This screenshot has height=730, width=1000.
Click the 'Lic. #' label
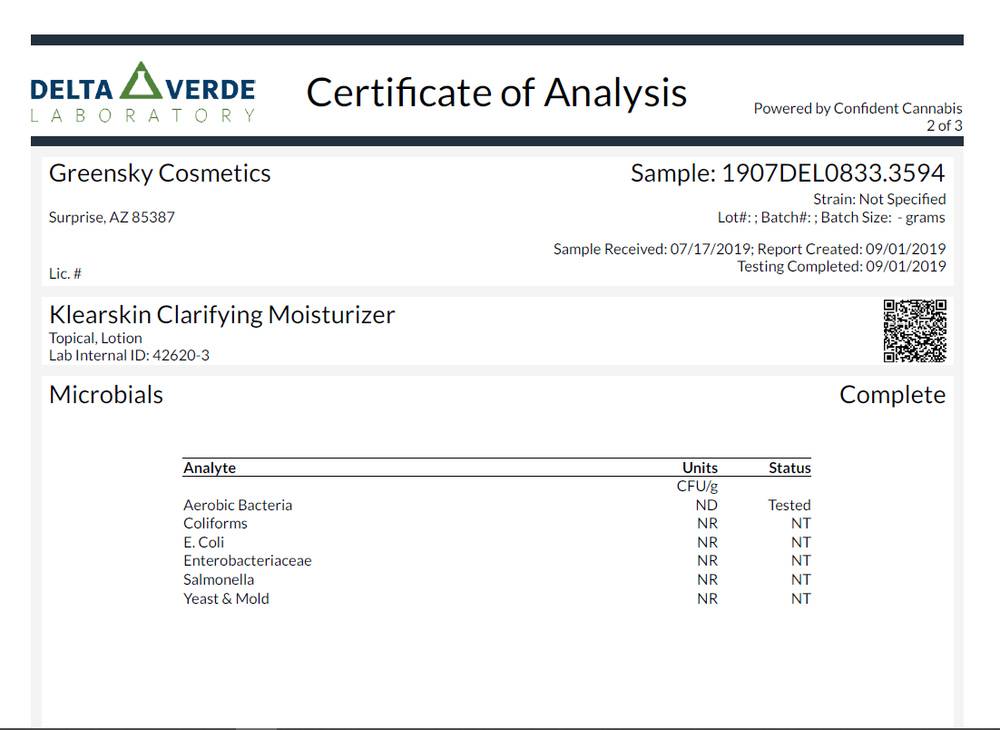(65, 274)
